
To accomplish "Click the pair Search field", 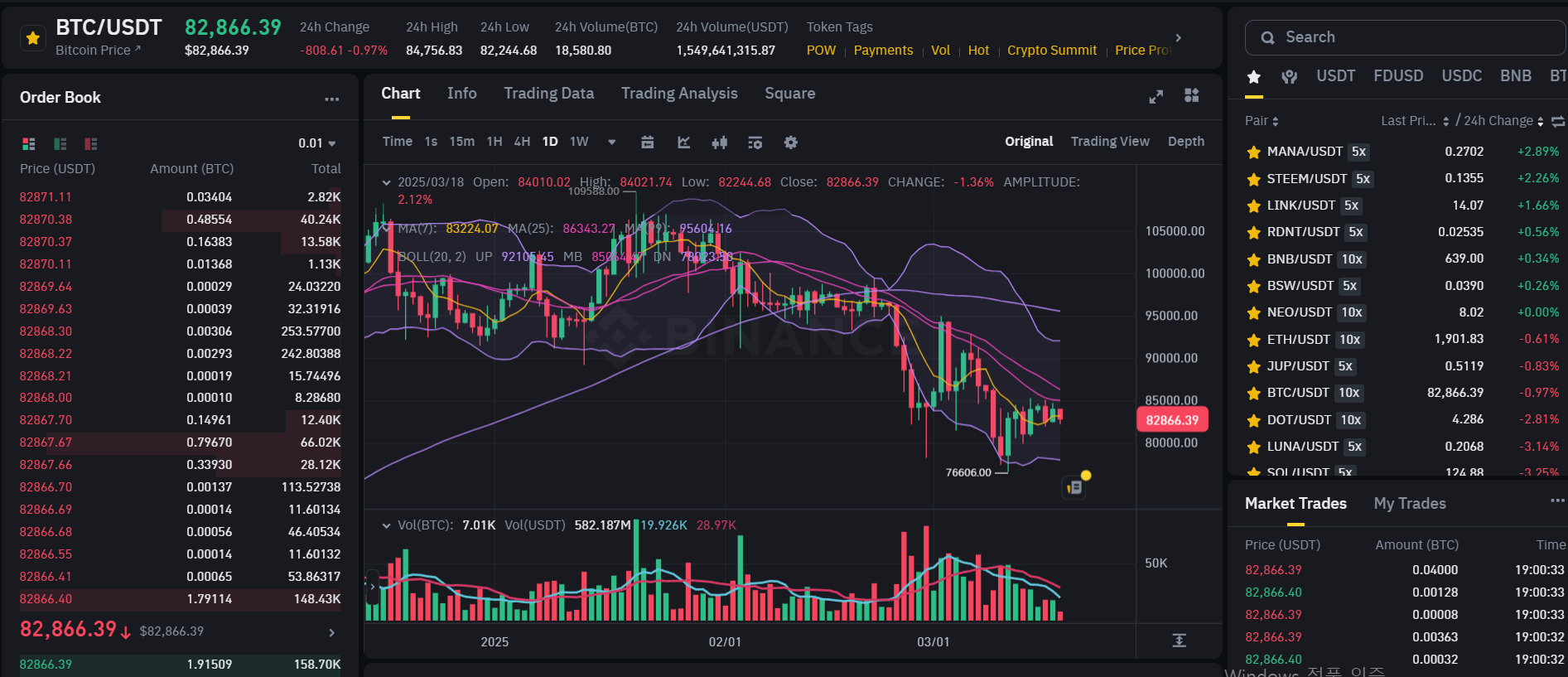I will click(1405, 37).
